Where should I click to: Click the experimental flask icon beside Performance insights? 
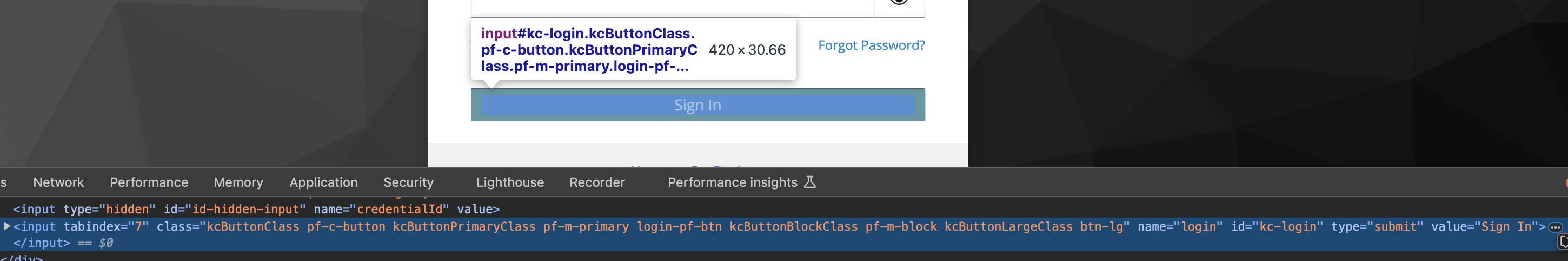[x=809, y=182]
